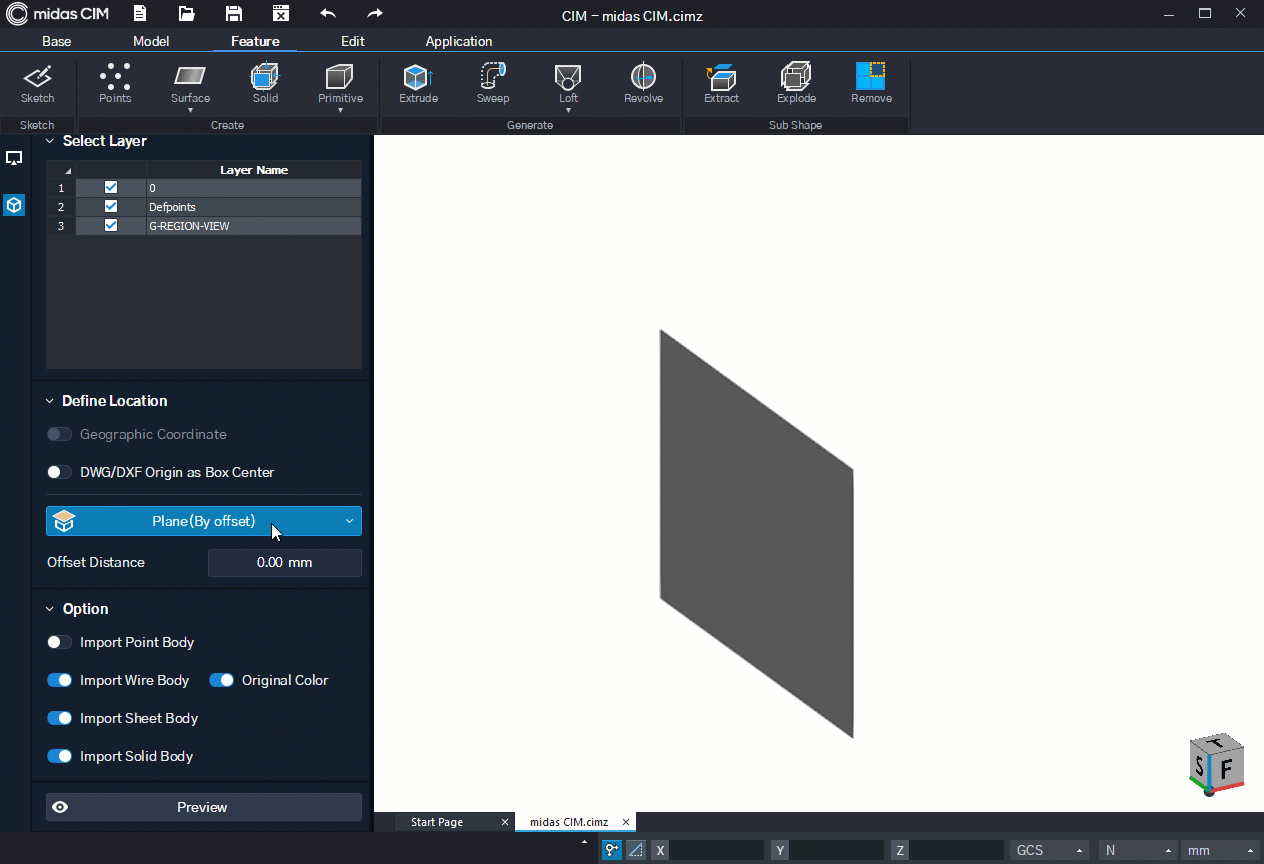Launch the Sweep command

pos(493,84)
